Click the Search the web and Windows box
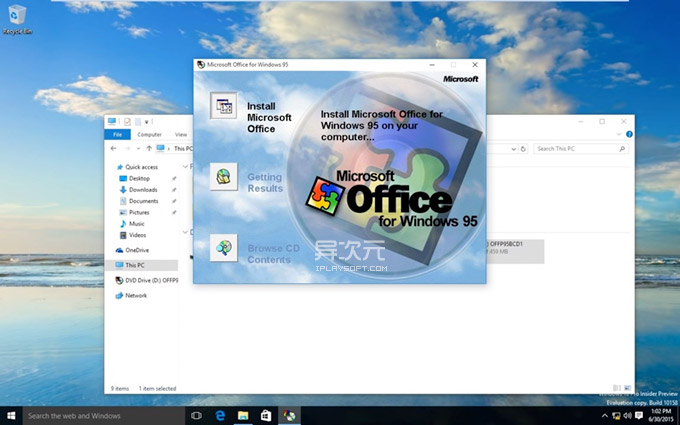The height and width of the screenshot is (425, 680). (104, 415)
